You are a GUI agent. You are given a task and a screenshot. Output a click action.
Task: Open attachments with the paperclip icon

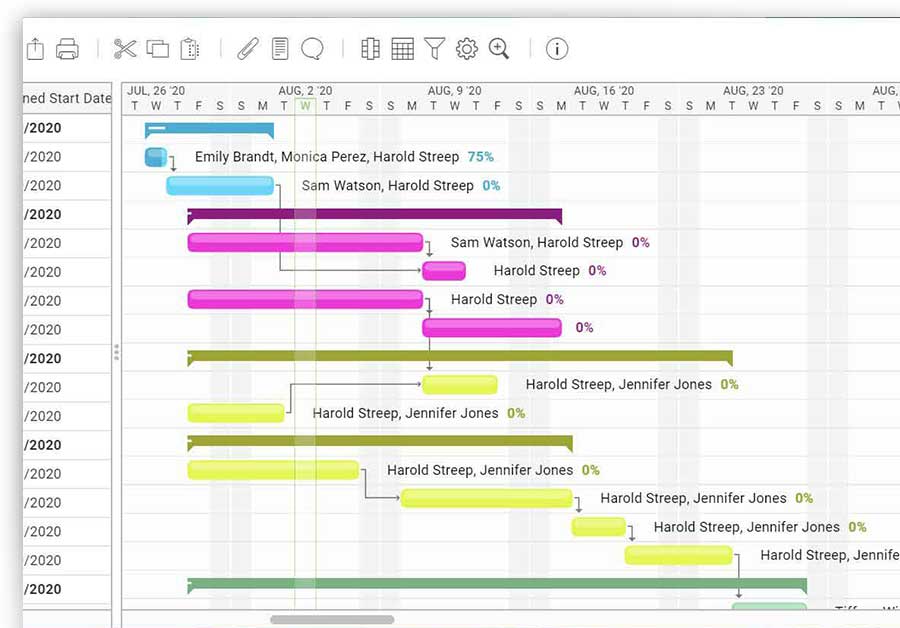coord(248,49)
